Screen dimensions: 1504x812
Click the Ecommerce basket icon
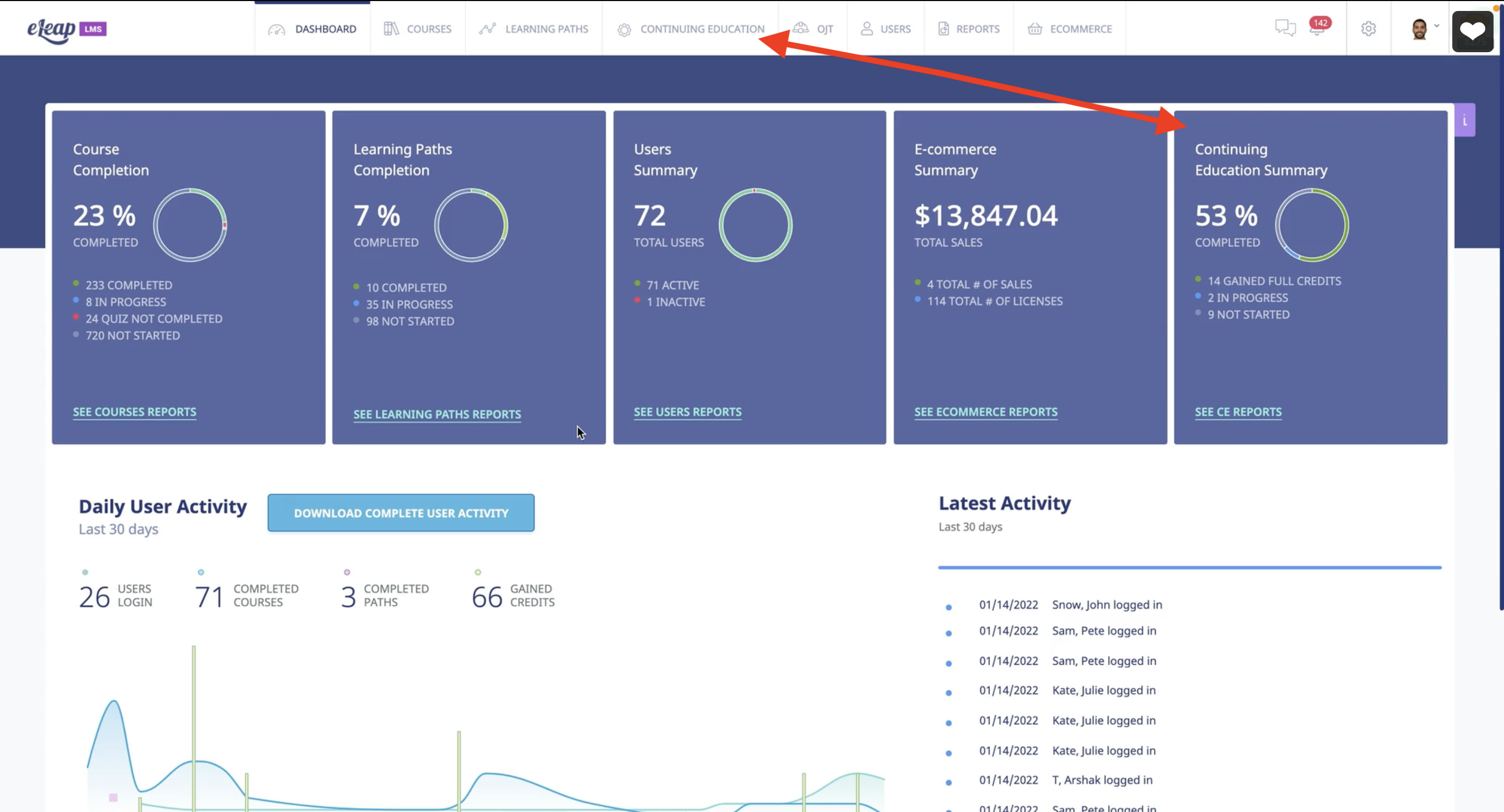coord(1034,29)
